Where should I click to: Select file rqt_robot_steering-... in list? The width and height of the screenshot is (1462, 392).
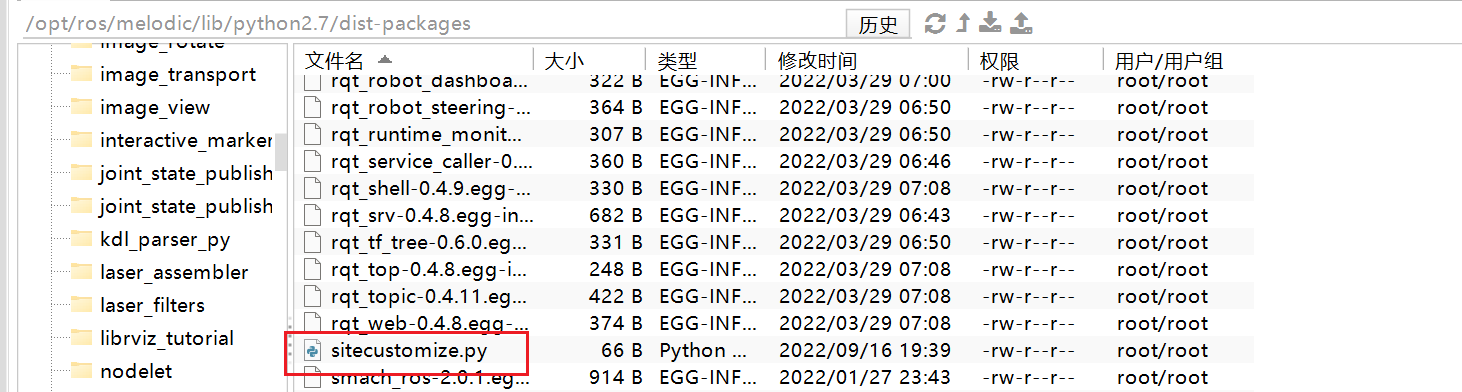pyautogui.click(x=431, y=107)
